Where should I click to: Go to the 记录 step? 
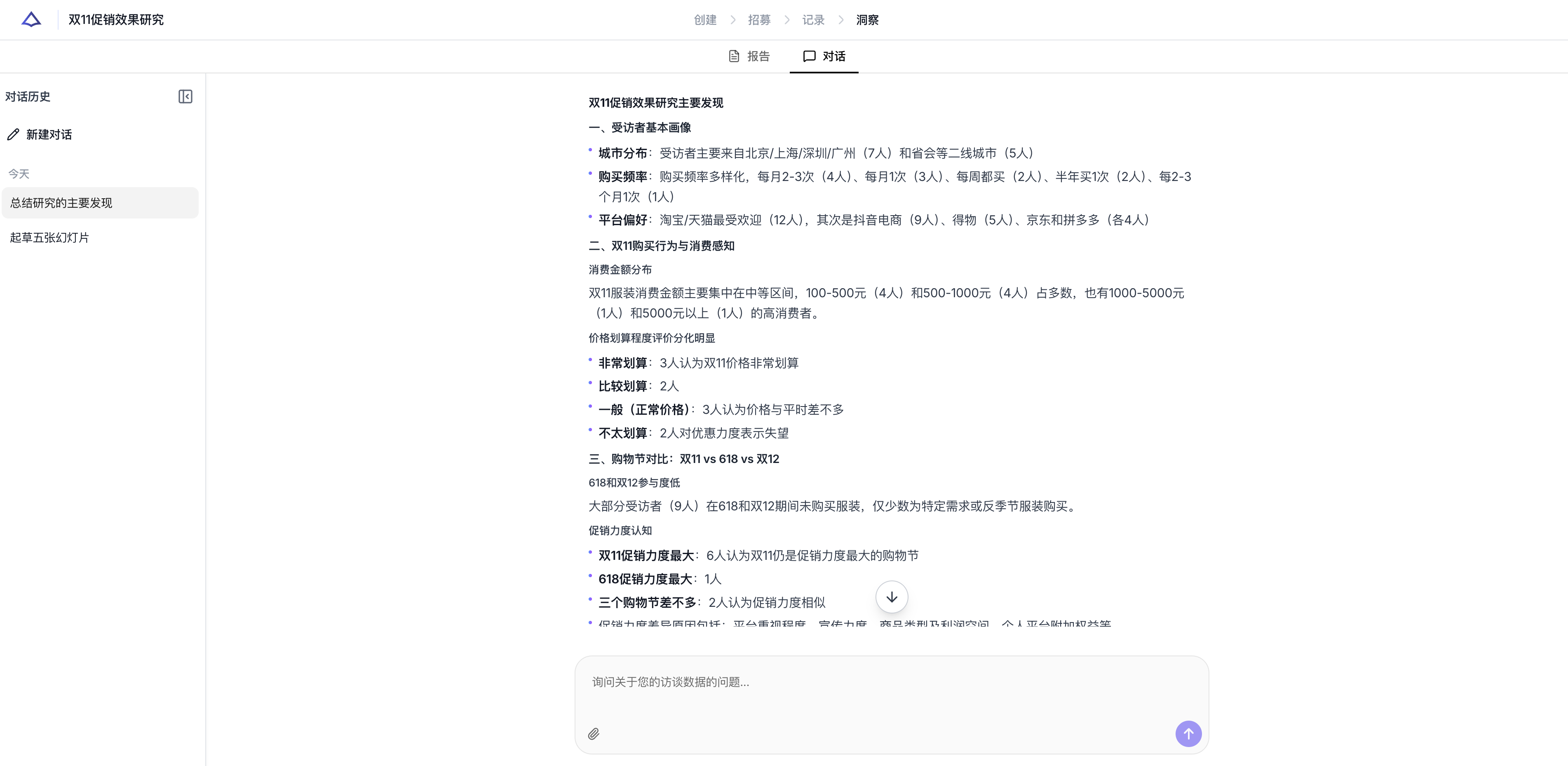click(813, 20)
